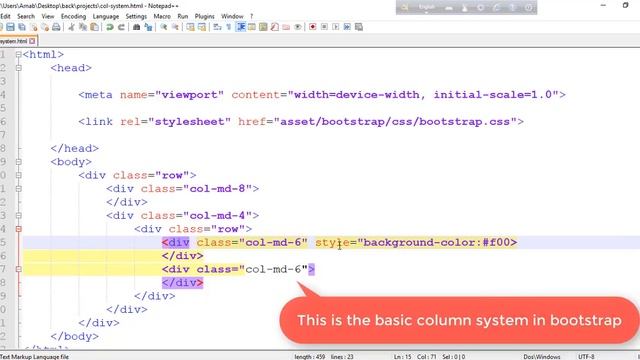Toggle the file monitoring eye icon

[298, 27]
